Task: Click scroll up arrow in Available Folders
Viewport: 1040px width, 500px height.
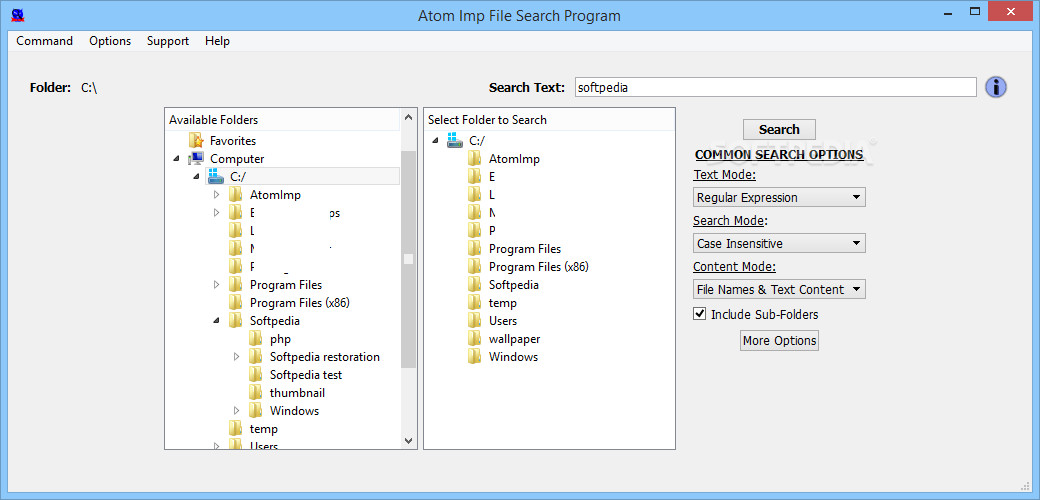Action: 409,119
